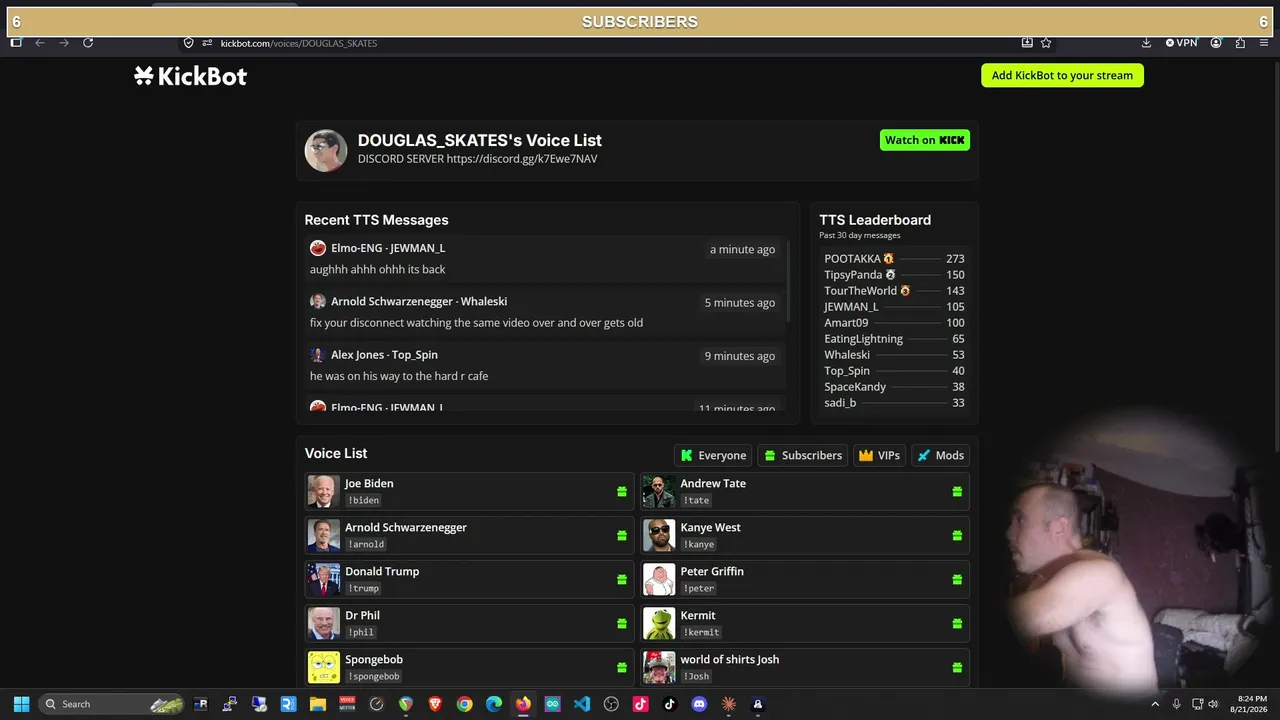Open the browser VPN button

click(x=1181, y=43)
